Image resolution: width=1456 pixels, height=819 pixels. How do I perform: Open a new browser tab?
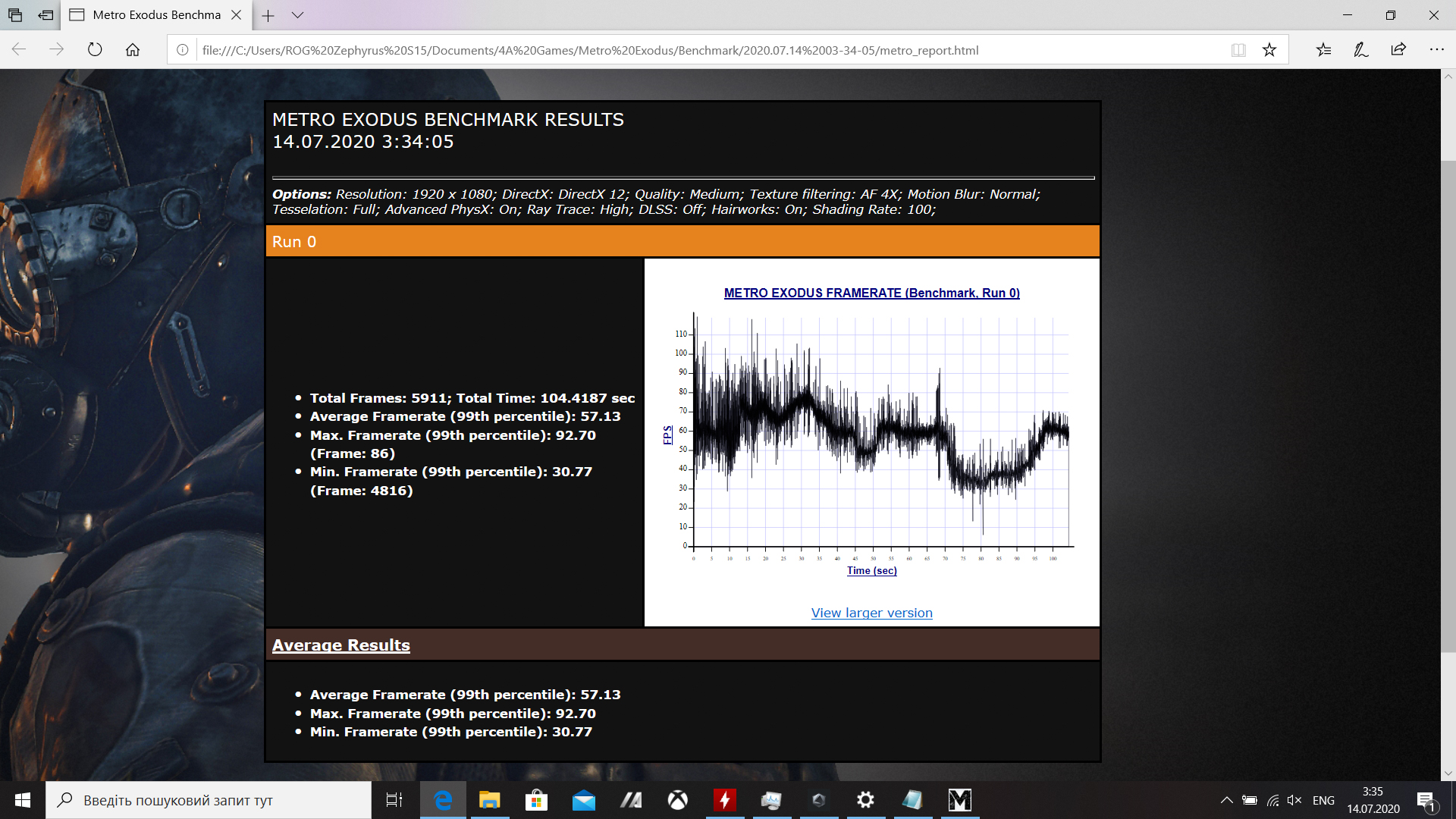[268, 15]
